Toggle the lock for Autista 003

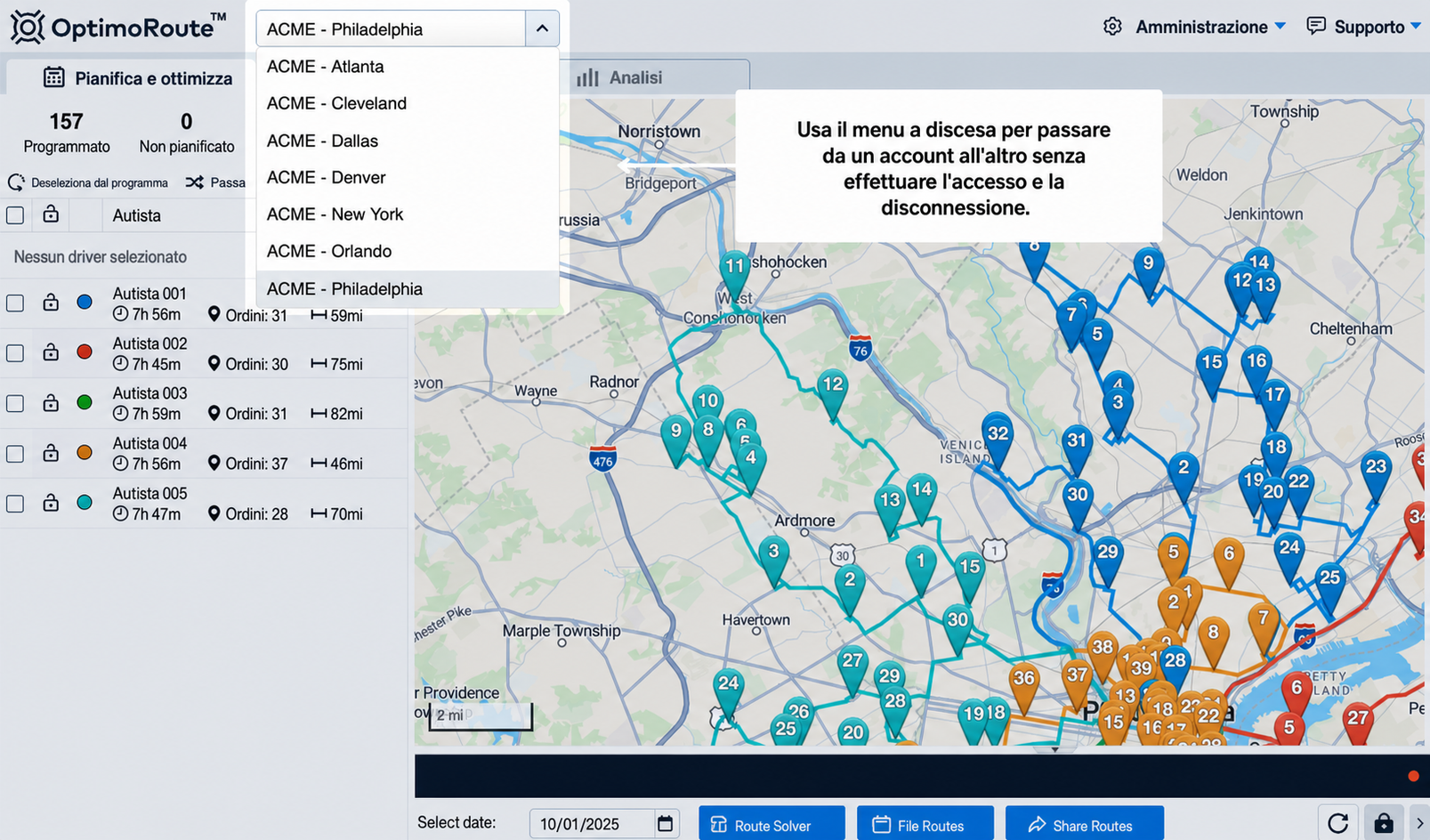tap(51, 402)
